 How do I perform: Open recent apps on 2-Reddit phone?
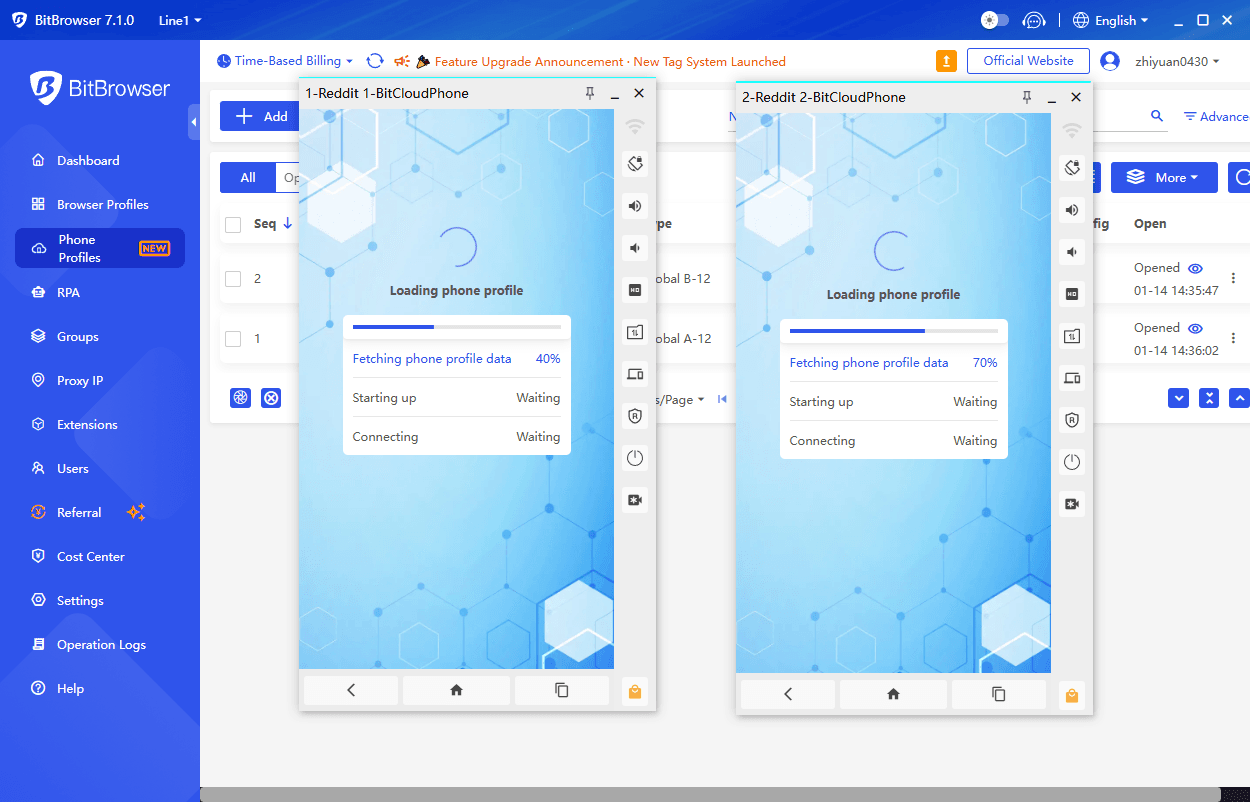coord(998,693)
